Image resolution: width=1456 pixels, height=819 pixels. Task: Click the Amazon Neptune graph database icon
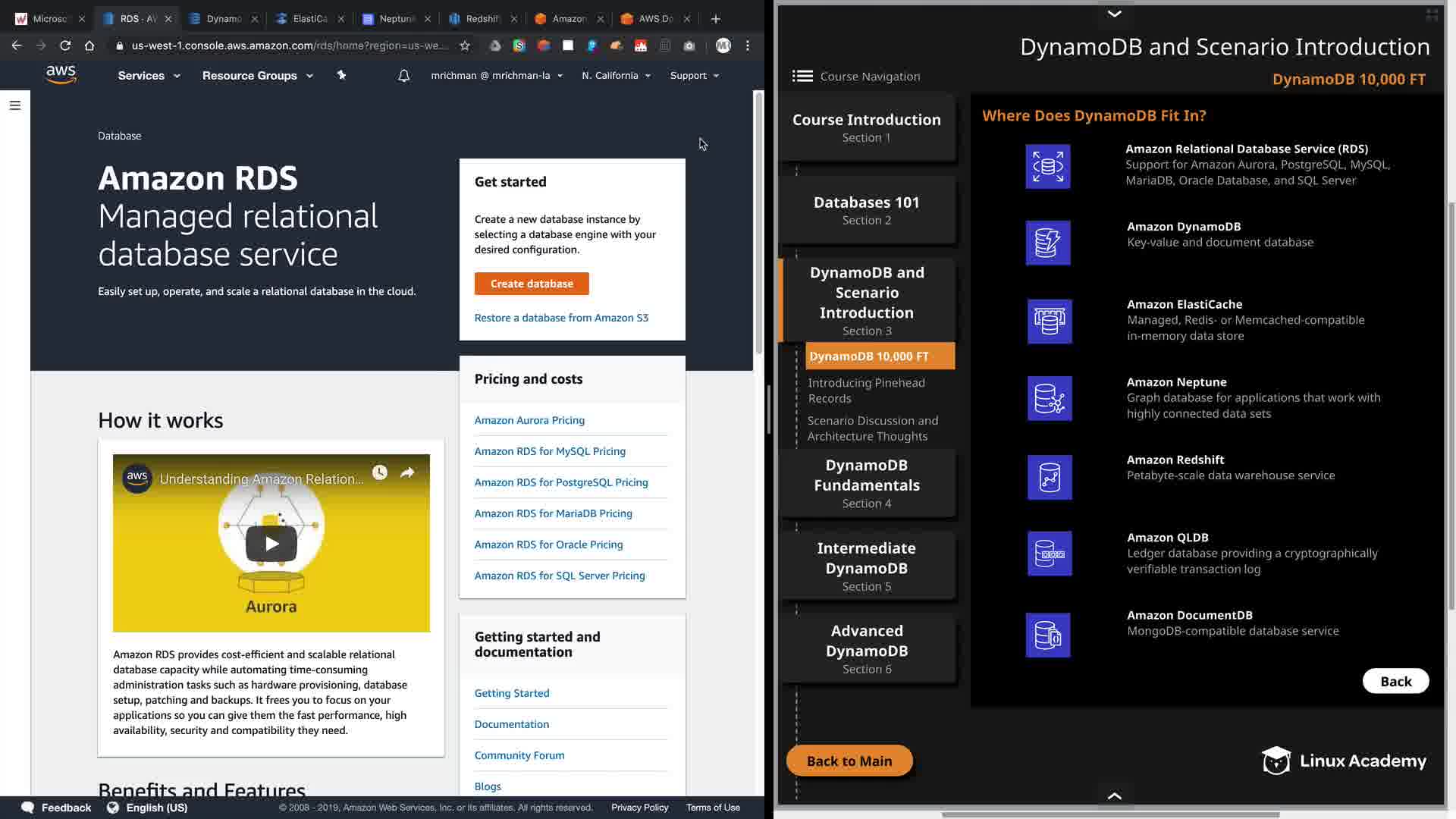[x=1050, y=398]
